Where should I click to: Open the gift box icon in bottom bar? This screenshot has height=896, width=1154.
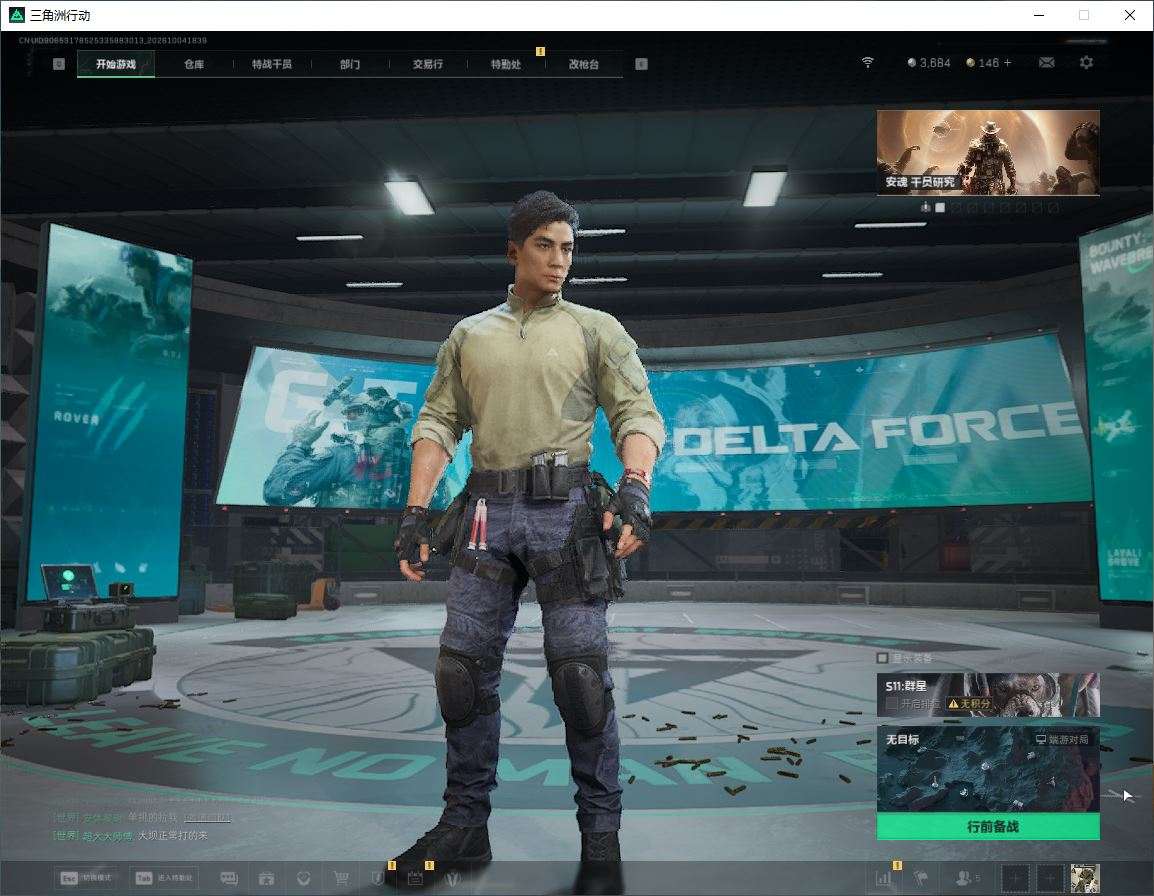[266, 878]
